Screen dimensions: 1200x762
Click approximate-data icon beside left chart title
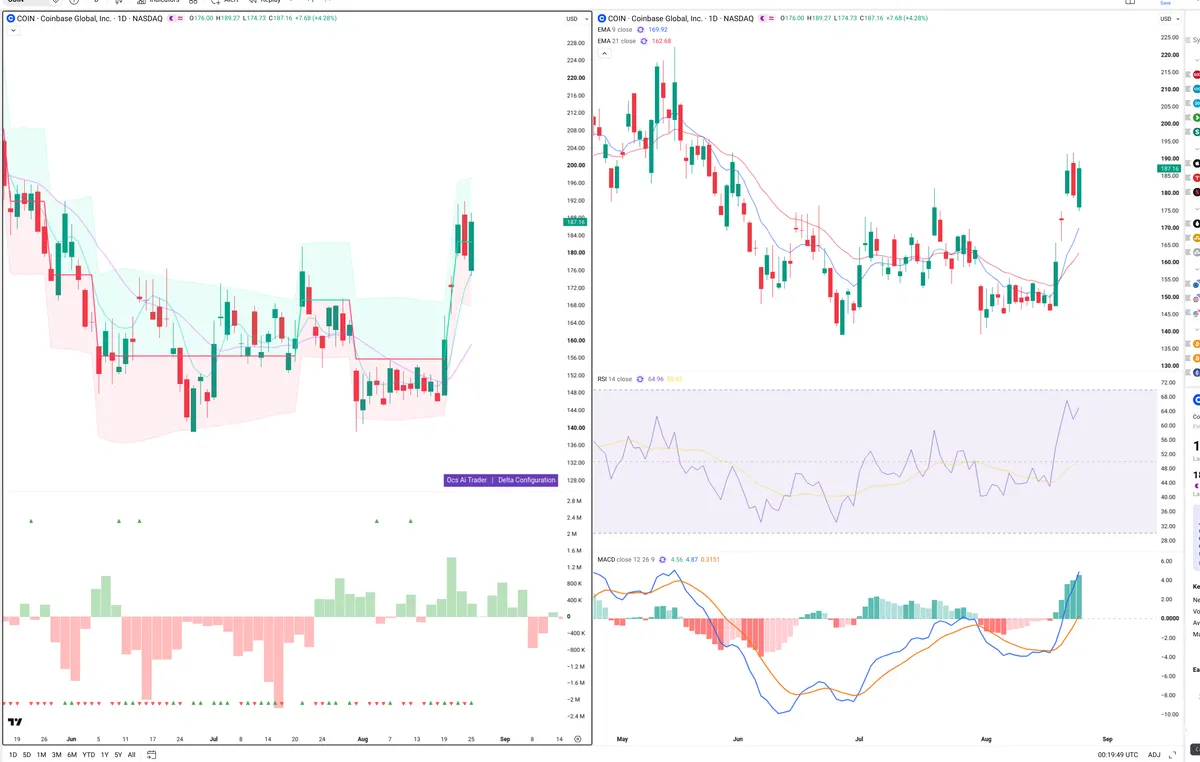[x=182, y=18]
